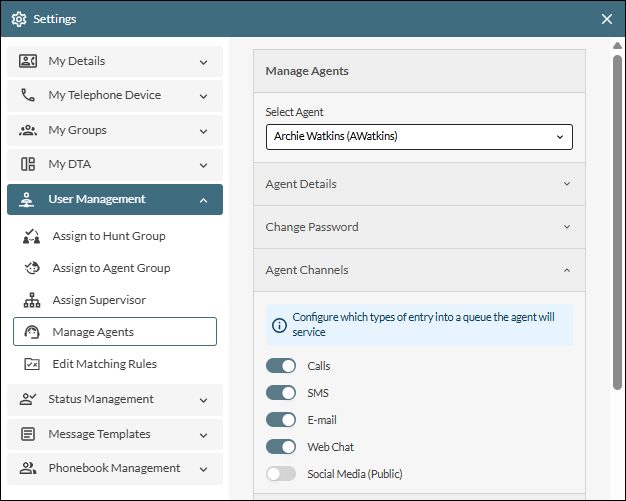Click the Web Chat label text
This screenshot has height=501, width=626.
pyautogui.click(x=330, y=447)
